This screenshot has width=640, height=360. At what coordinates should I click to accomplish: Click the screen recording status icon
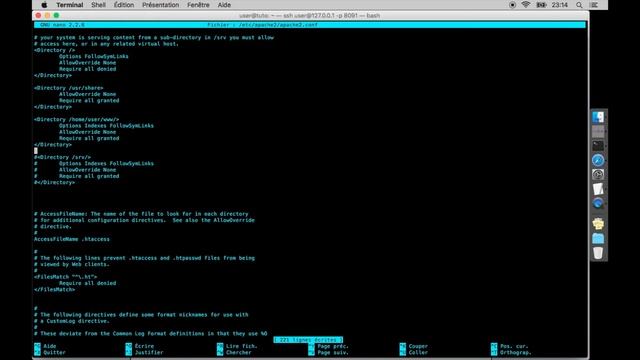[x=512, y=5]
